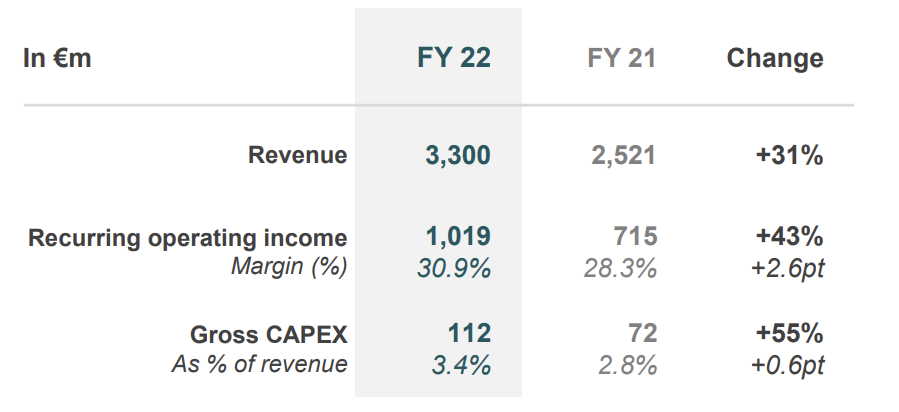Screen dimensions: 899x412
Task: Click the Recurring operating income label
Action: pyautogui.click(x=188, y=238)
